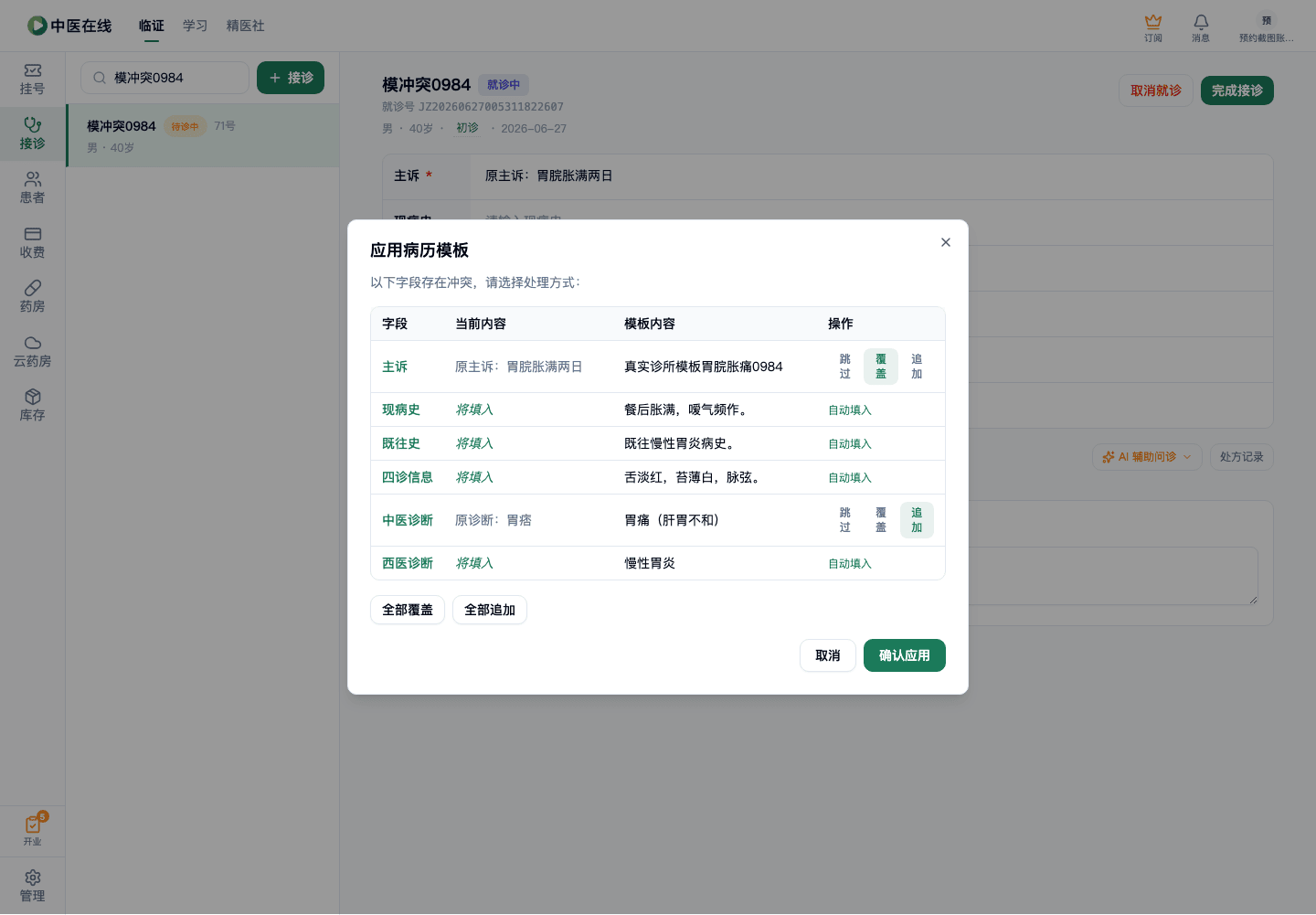The image size is (1316, 915).
Task: Switch to the 学习 tab
Action: click(x=196, y=26)
